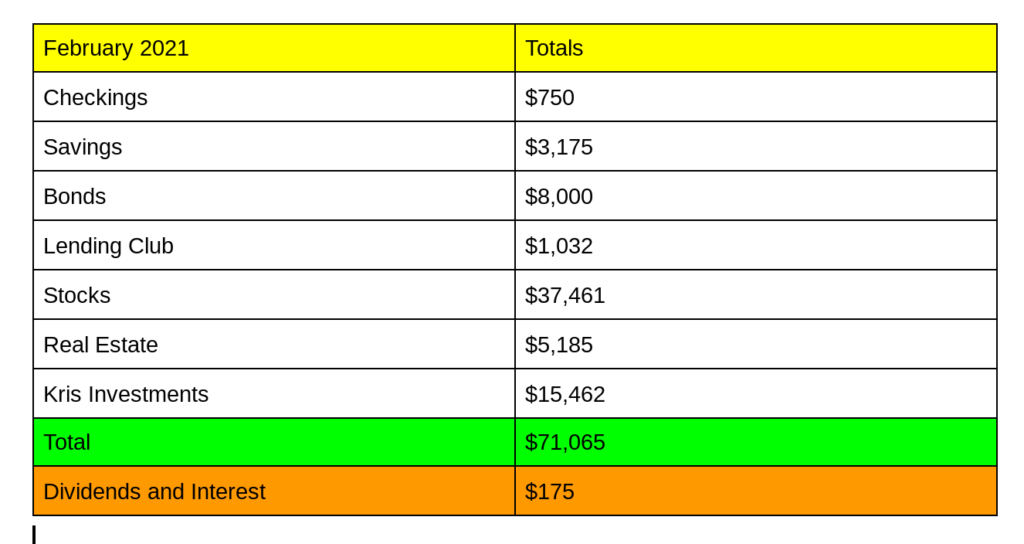
Task: Click the "Checkings" row label
Action: [96, 97]
